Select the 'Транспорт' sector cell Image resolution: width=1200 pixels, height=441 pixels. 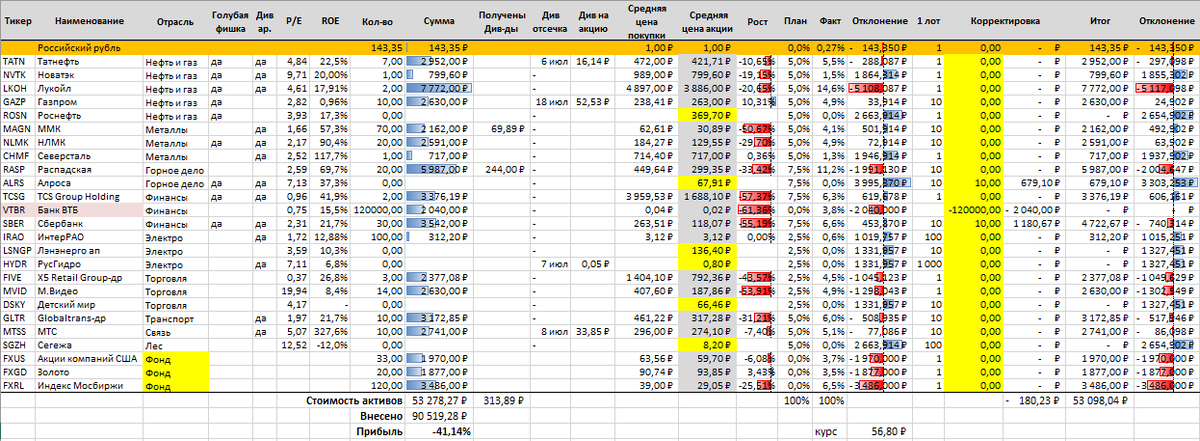tap(177, 319)
